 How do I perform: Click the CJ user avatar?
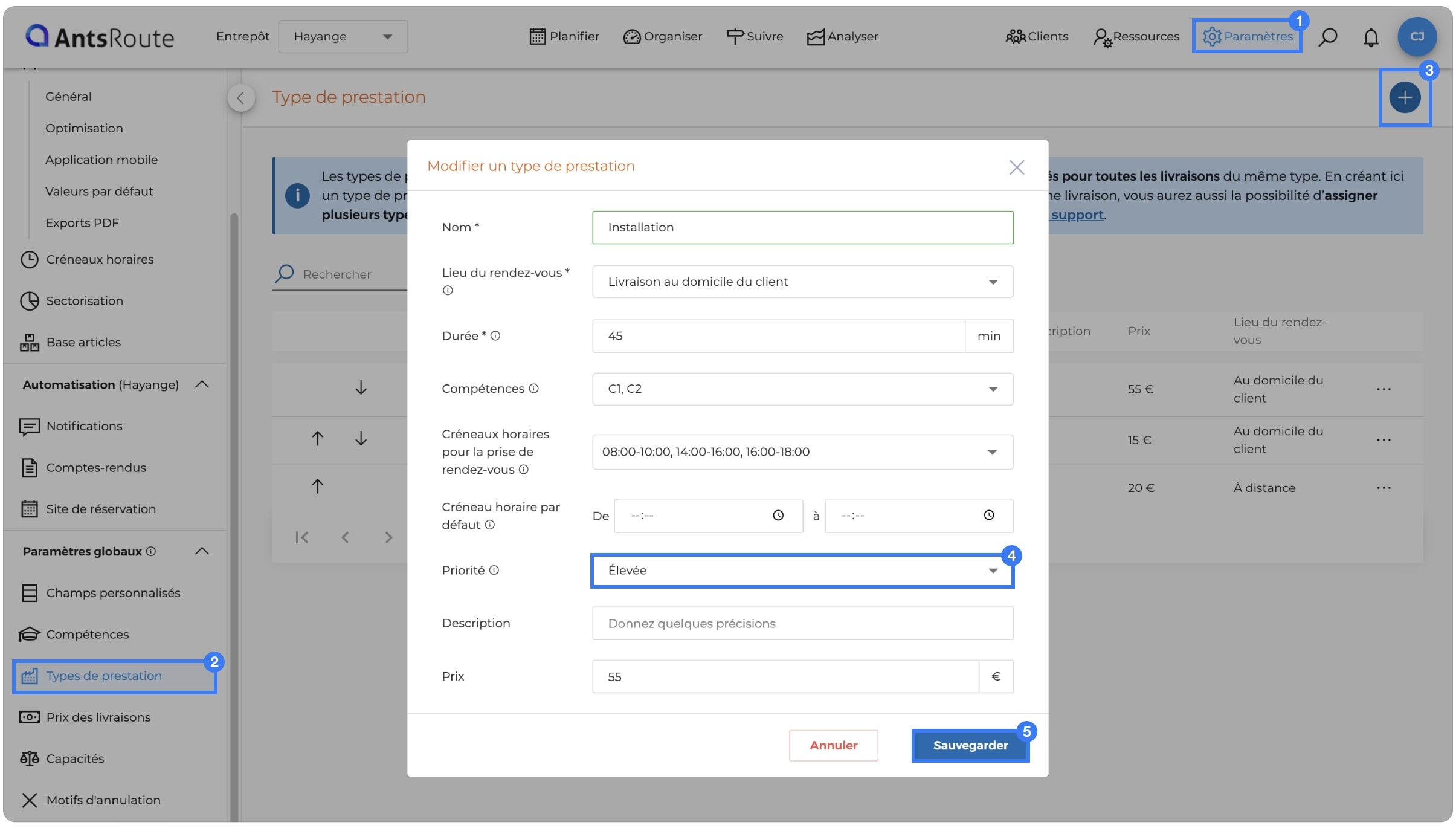pyautogui.click(x=1417, y=37)
